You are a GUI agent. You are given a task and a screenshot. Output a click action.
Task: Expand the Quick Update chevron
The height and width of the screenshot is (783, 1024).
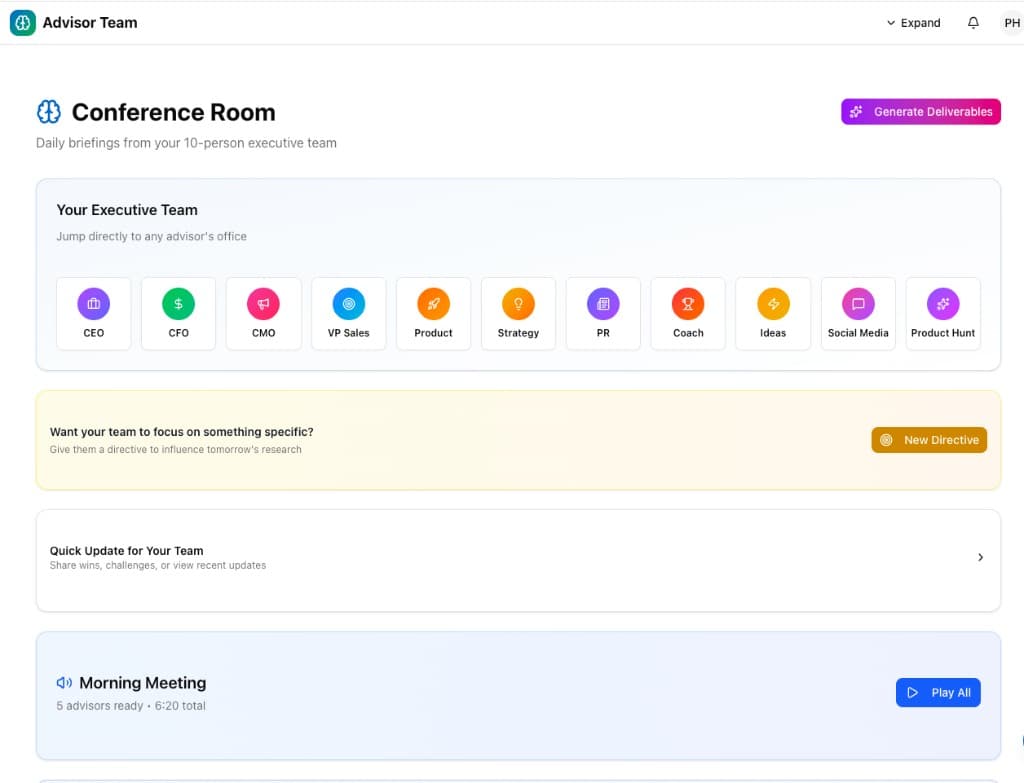980,557
